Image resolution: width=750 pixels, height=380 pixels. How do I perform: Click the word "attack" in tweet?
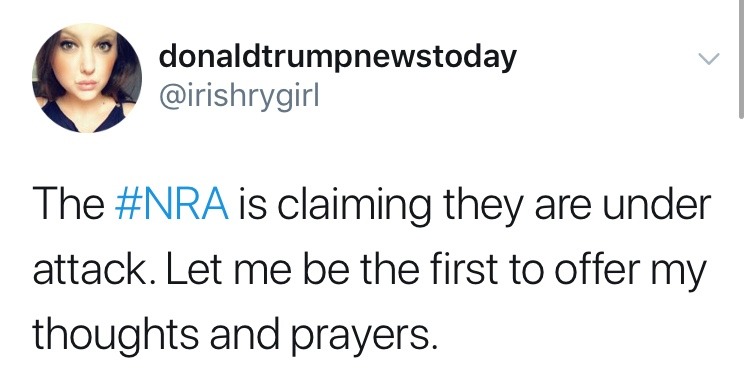[94, 269]
